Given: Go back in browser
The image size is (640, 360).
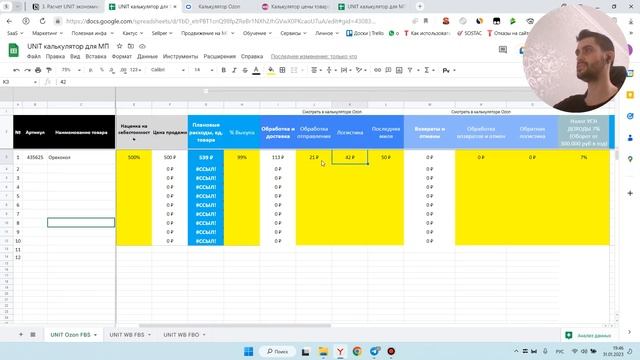Looking at the screenshot, I should (9, 21).
